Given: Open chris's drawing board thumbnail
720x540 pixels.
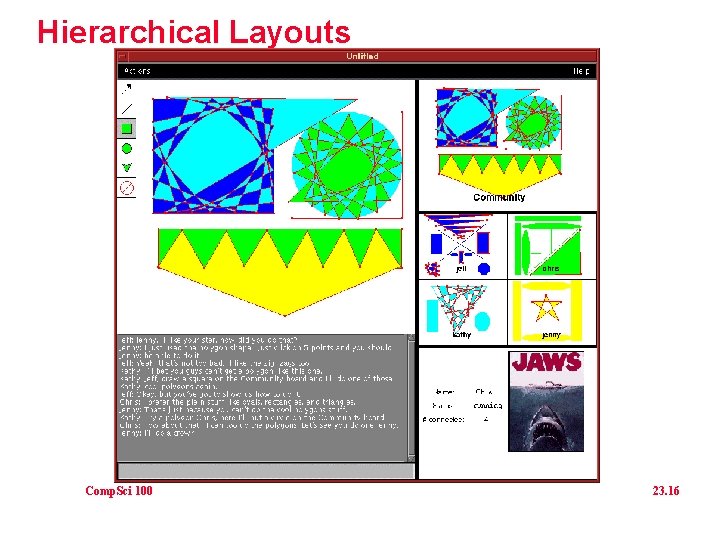Looking at the screenshot, I should (x=552, y=246).
